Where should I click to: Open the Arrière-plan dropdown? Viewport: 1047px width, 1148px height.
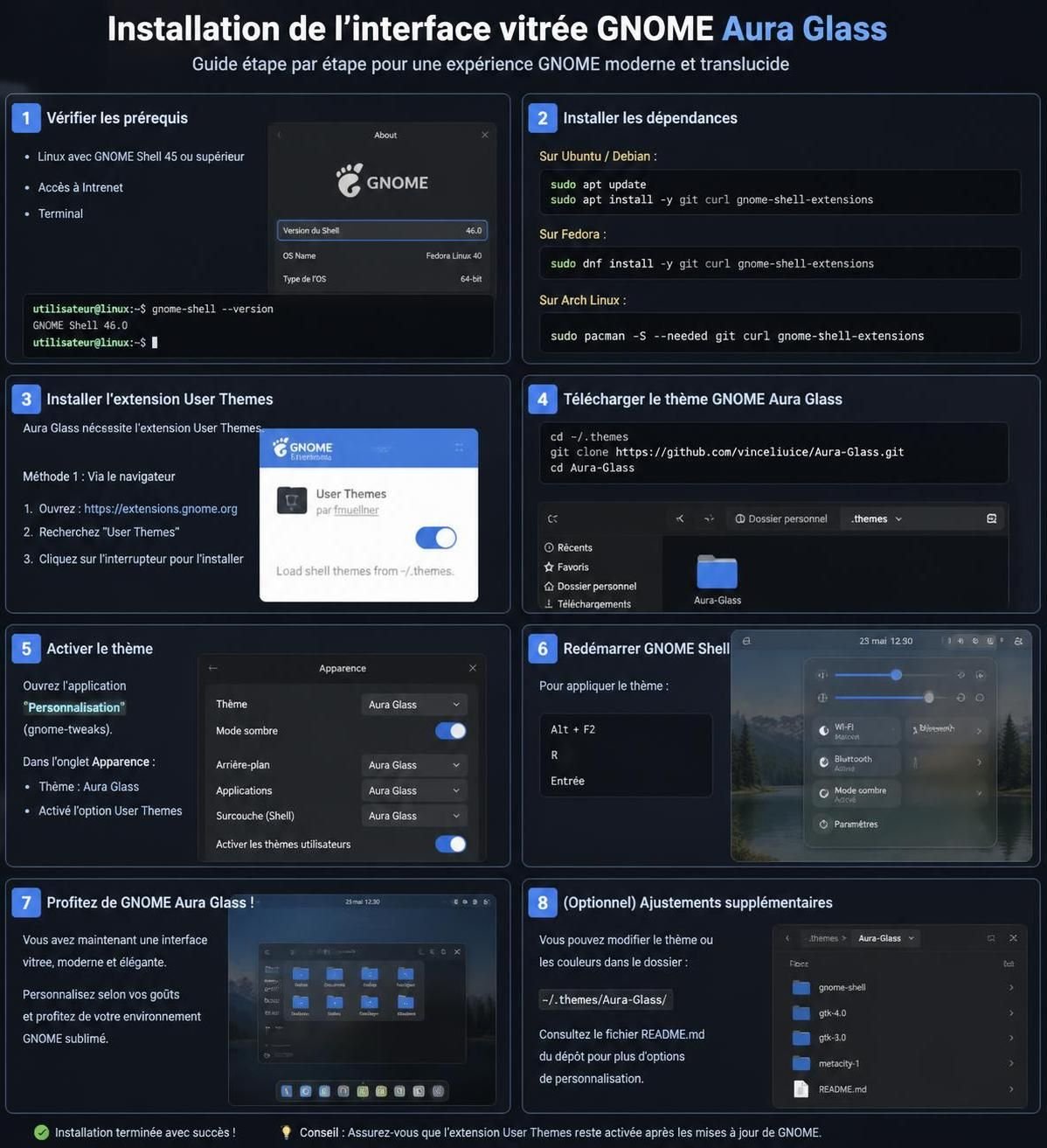(414, 765)
